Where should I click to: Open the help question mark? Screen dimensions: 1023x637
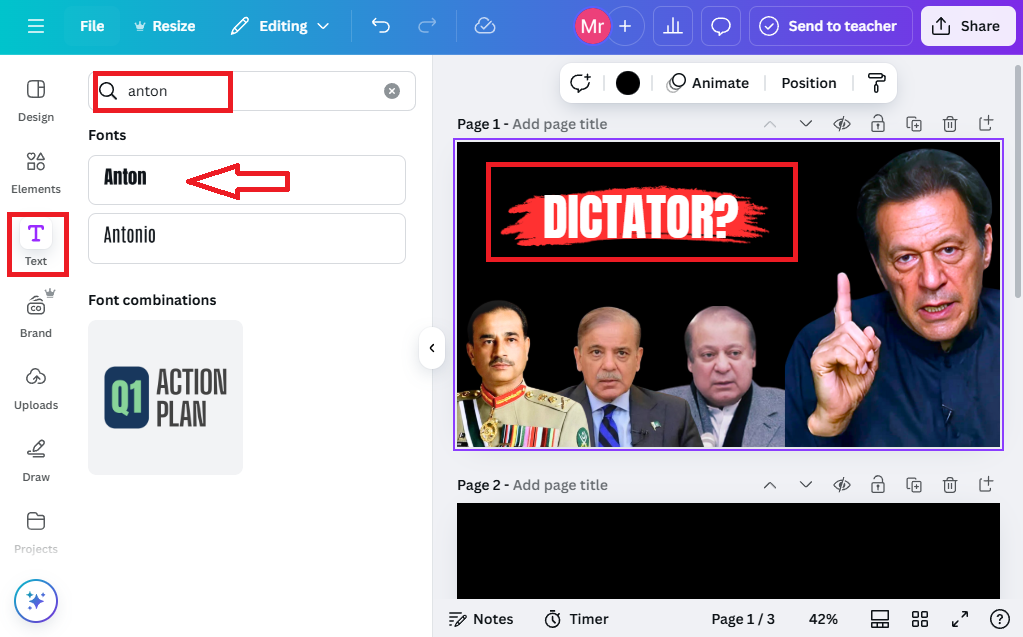click(1000, 619)
